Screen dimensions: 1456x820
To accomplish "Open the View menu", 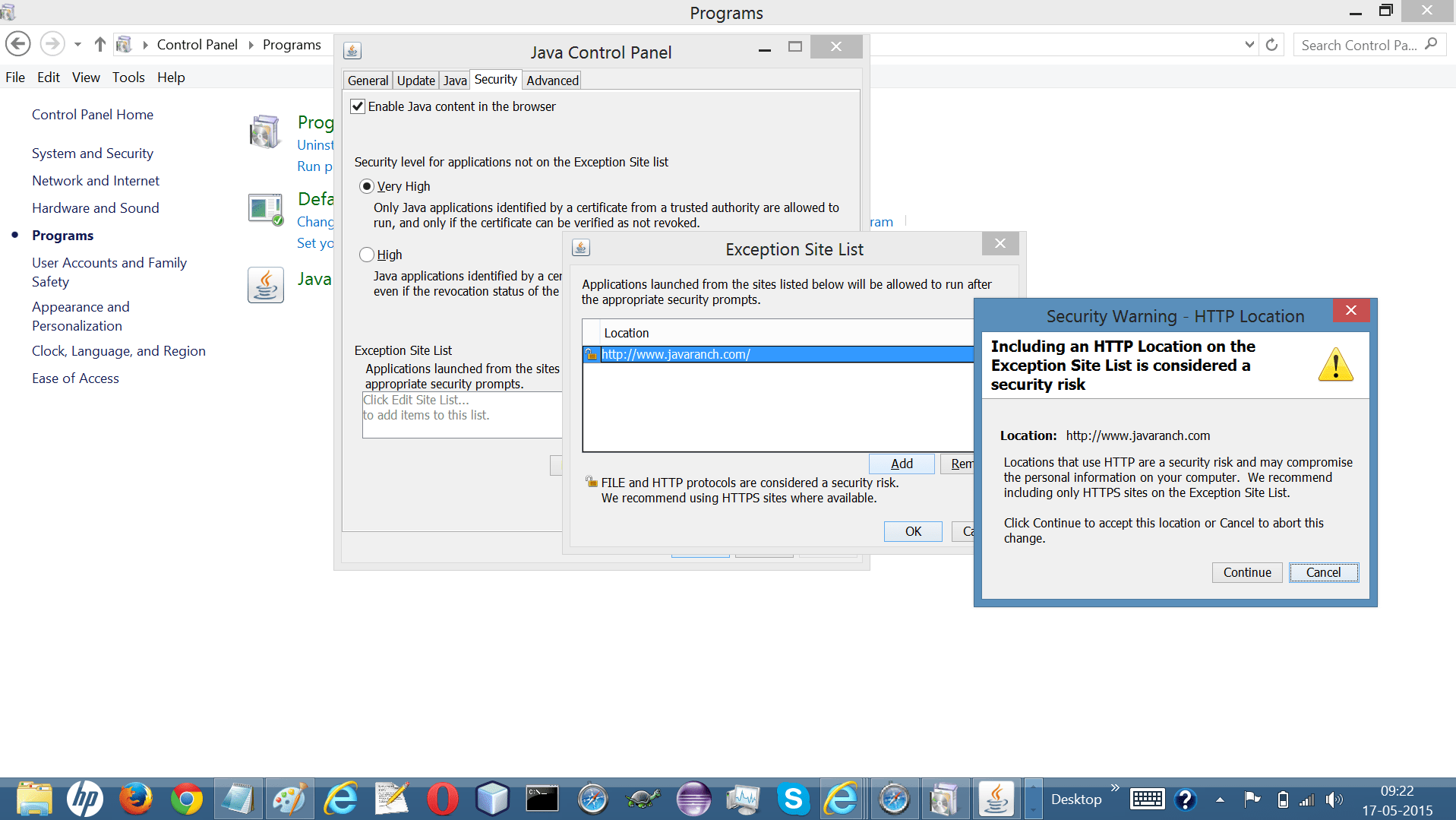I will [x=86, y=78].
